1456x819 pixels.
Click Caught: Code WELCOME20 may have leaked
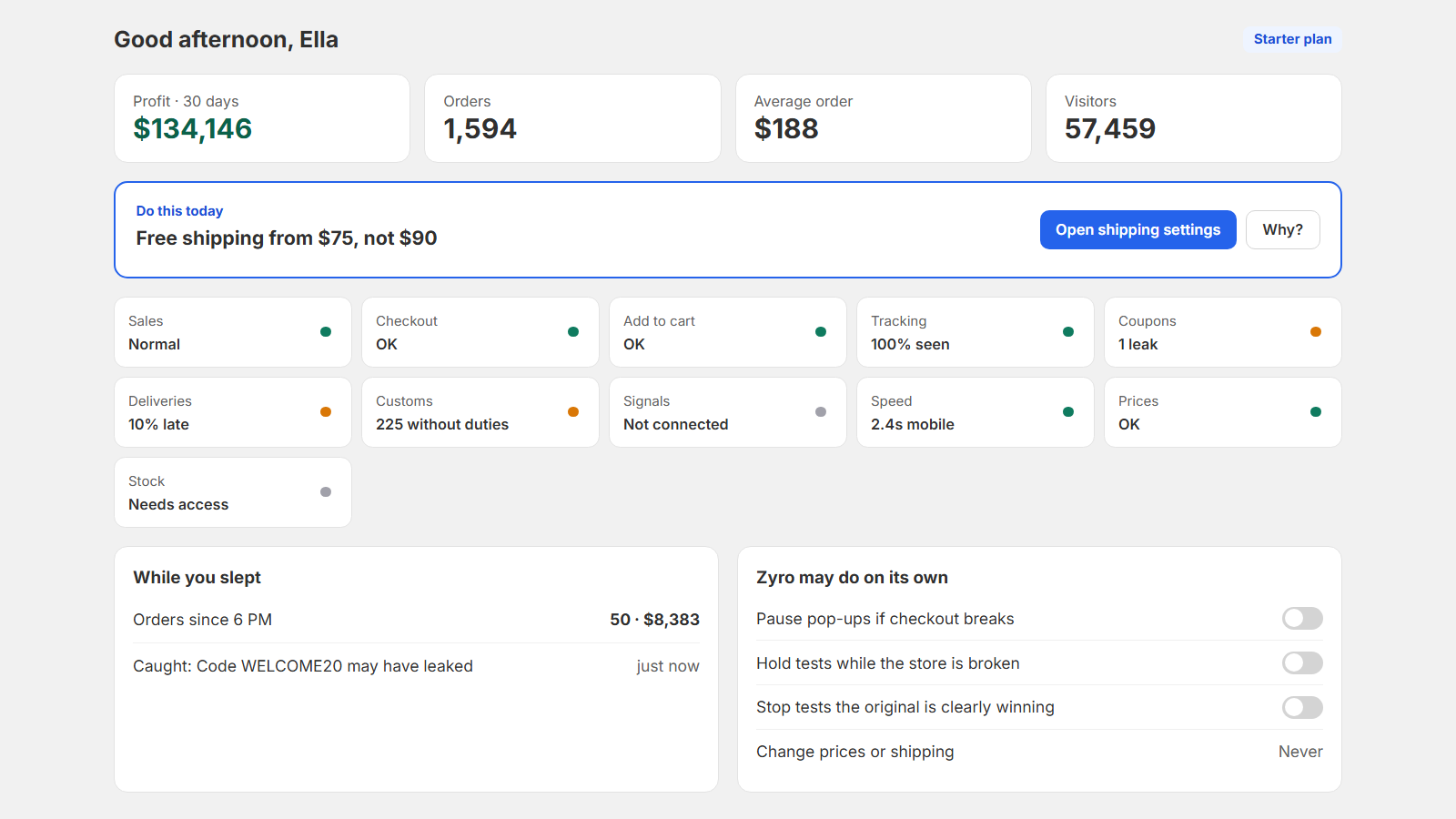tap(303, 666)
